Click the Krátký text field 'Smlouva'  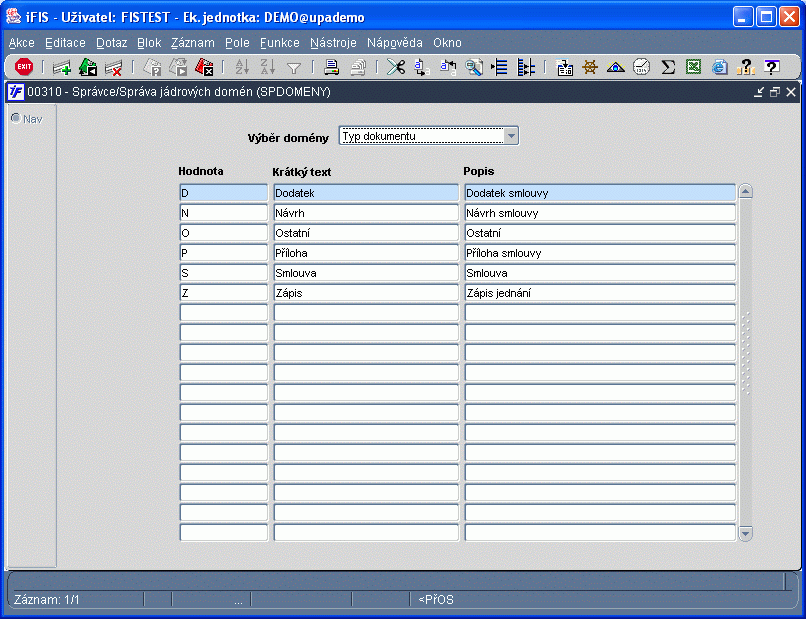pos(366,273)
